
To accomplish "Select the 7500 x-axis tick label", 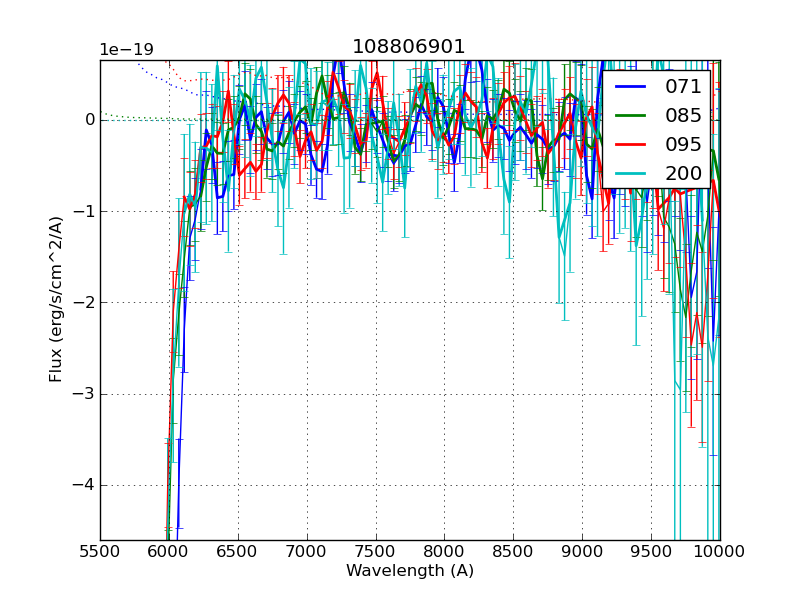I will tap(375, 551).
